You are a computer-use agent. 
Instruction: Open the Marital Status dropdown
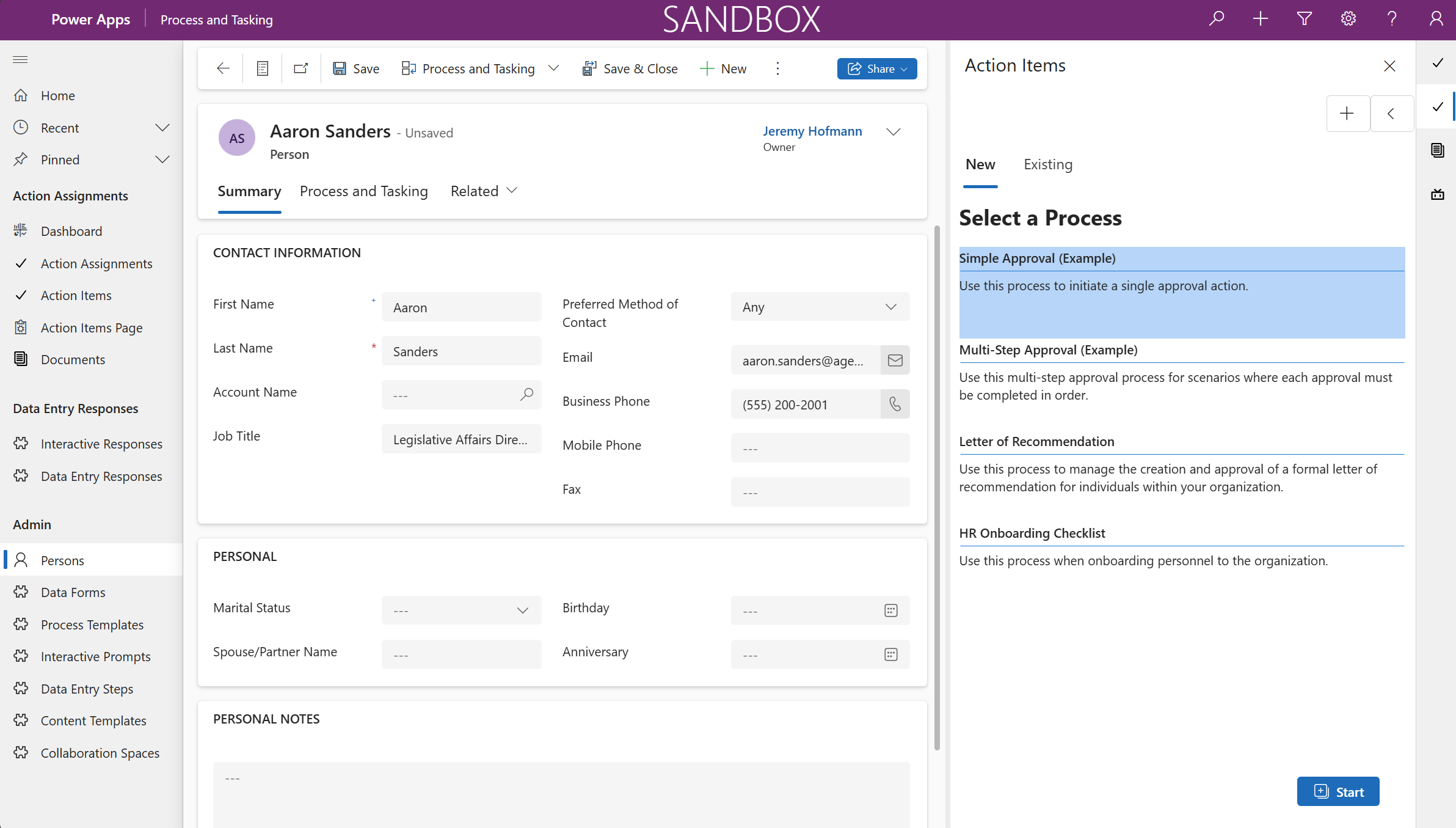[461, 610]
